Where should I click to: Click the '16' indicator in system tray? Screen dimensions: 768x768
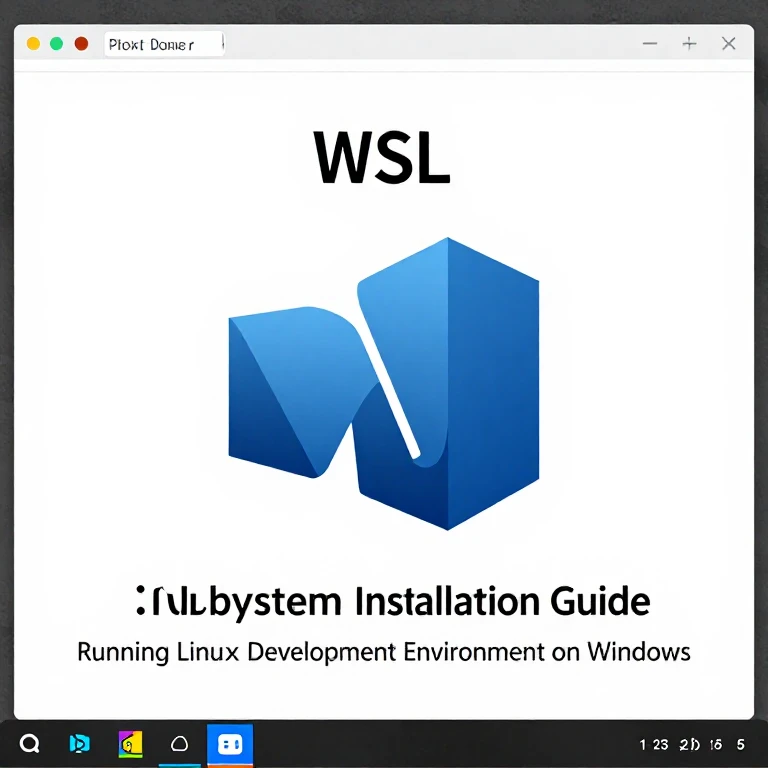(x=716, y=745)
